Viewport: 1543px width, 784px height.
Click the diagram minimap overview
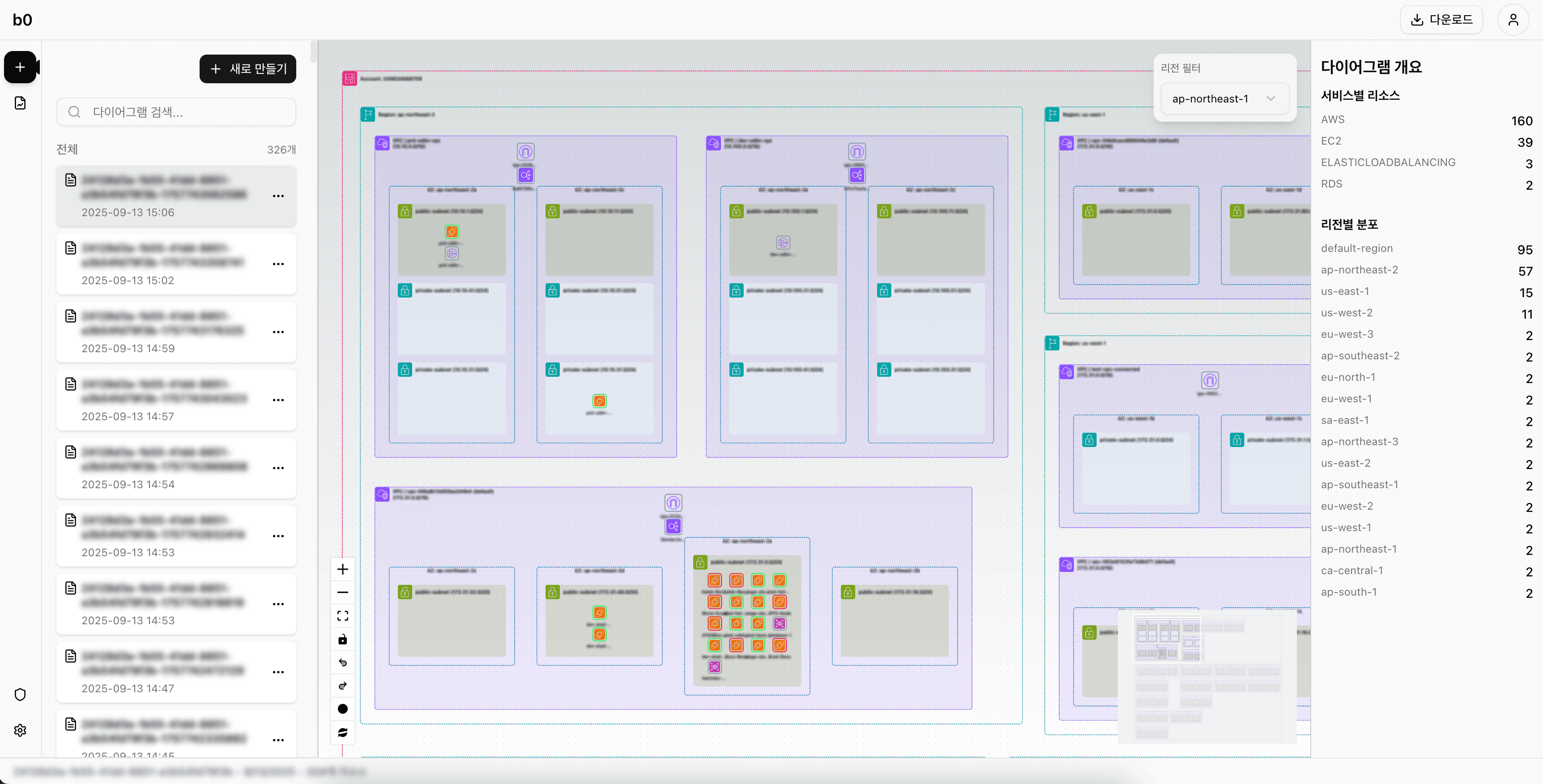[1207, 677]
